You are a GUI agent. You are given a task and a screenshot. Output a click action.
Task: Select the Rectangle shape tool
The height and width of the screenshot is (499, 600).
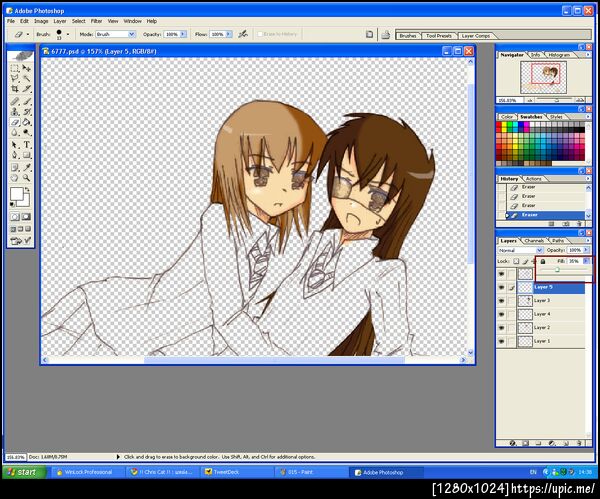click(26, 155)
